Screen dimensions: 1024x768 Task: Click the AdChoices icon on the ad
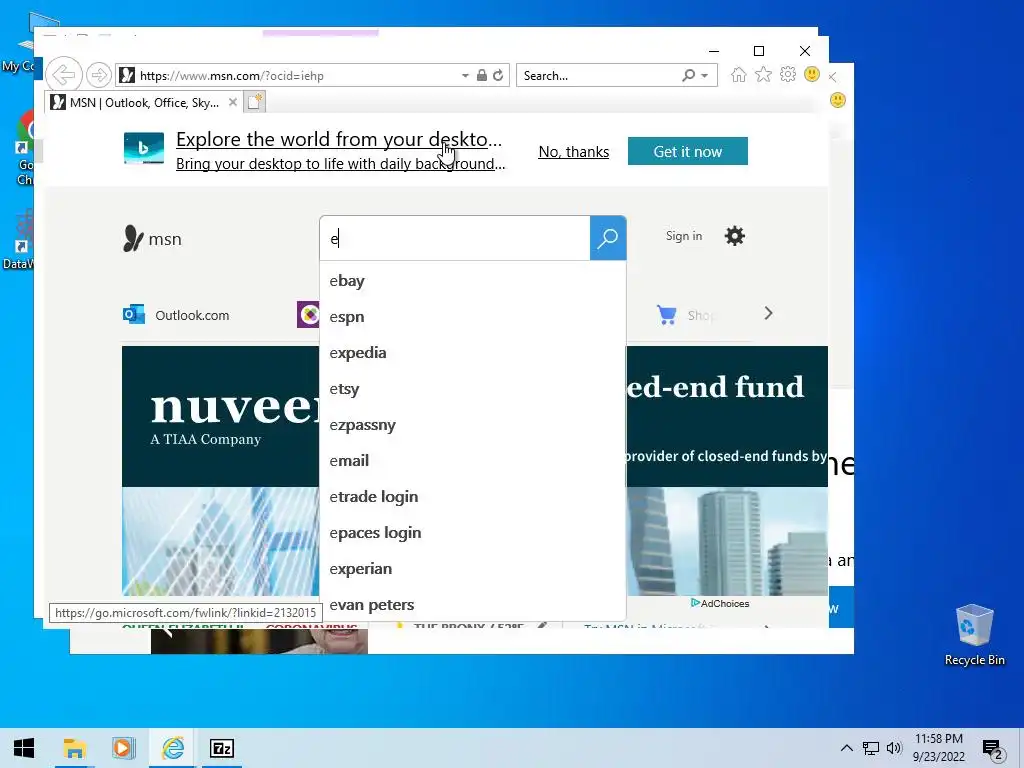695,603
